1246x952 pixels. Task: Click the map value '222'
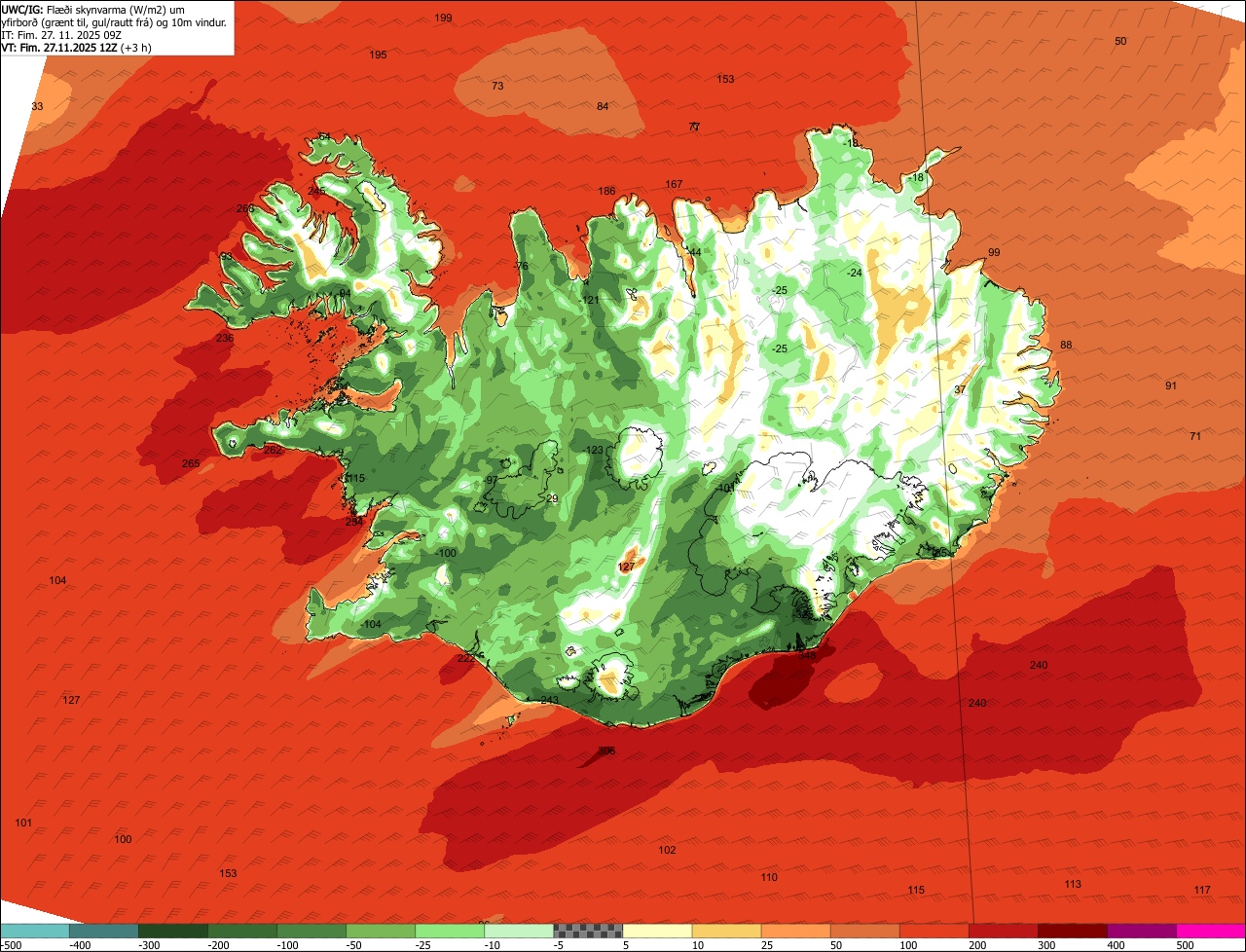tap(466, 659)
